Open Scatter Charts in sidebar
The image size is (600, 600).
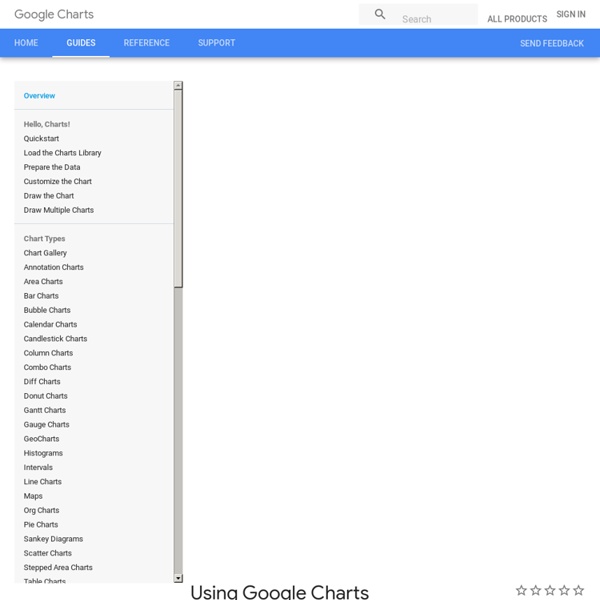coord(48,553)
